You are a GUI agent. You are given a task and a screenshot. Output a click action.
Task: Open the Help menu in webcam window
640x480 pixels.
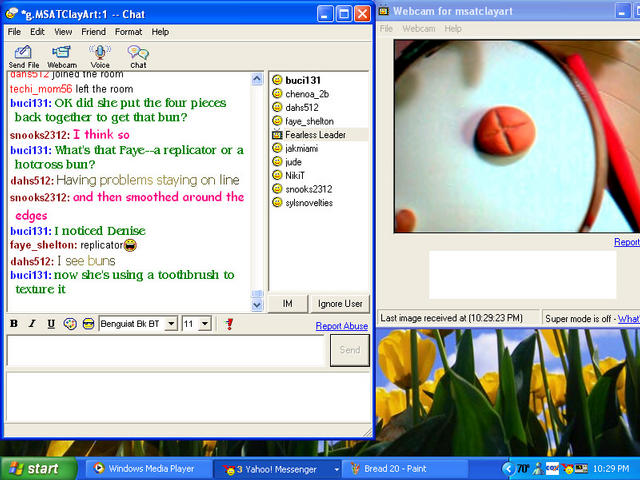pyautogui.click(x=453, y=29)
